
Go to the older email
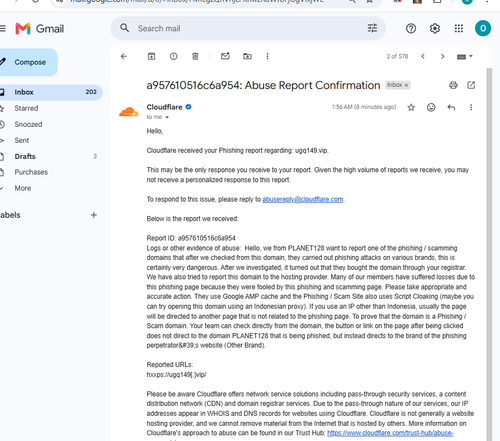tap(443, 56)
